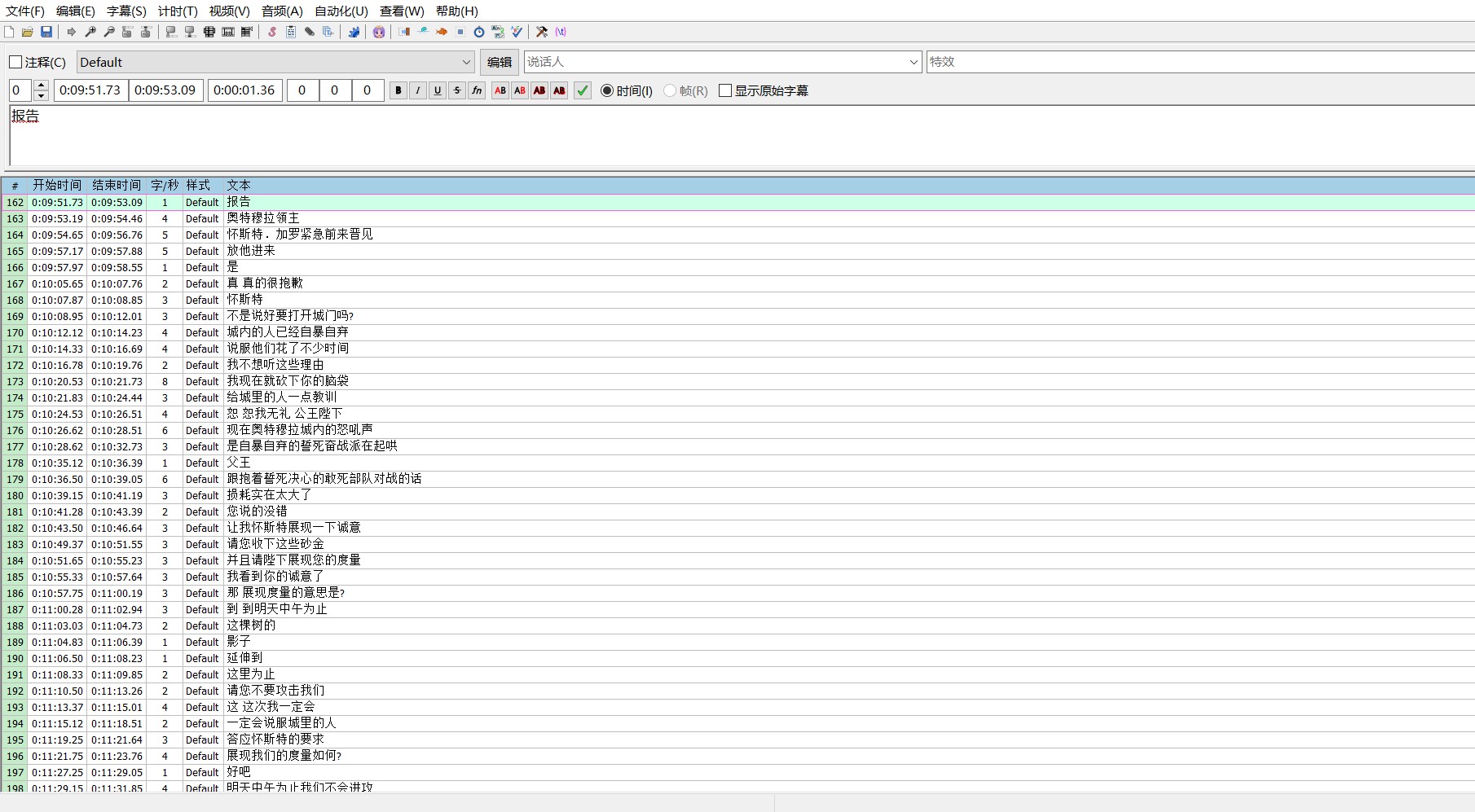Launch ASSDraw via the anime girl icon
Viewport: 1475px width, 812px height.
pyautogui.click(x=379, y=32)
